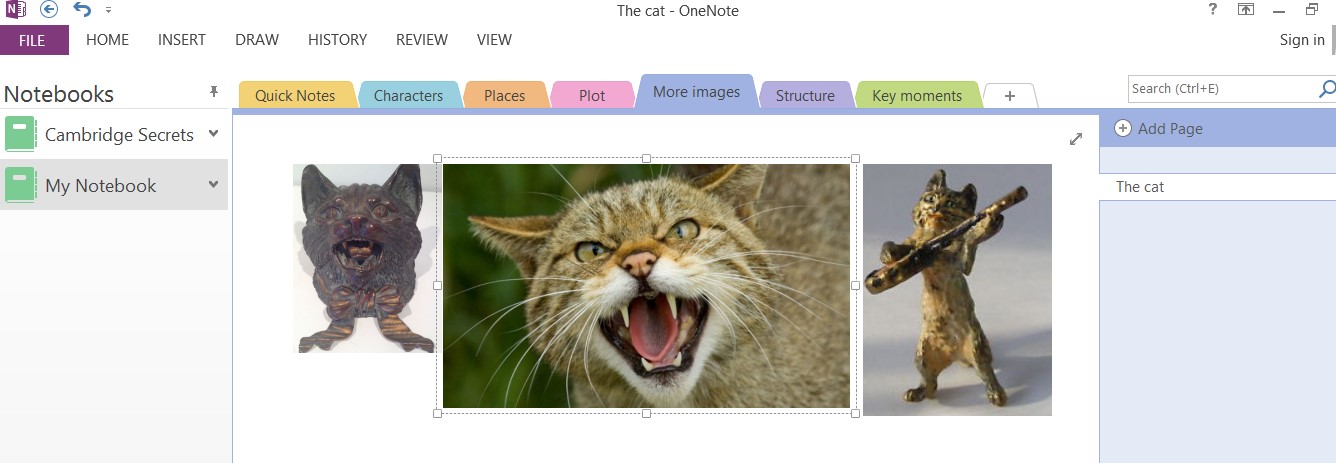
Task: Click the search magnifier icon
Action: coord(1326,89)
